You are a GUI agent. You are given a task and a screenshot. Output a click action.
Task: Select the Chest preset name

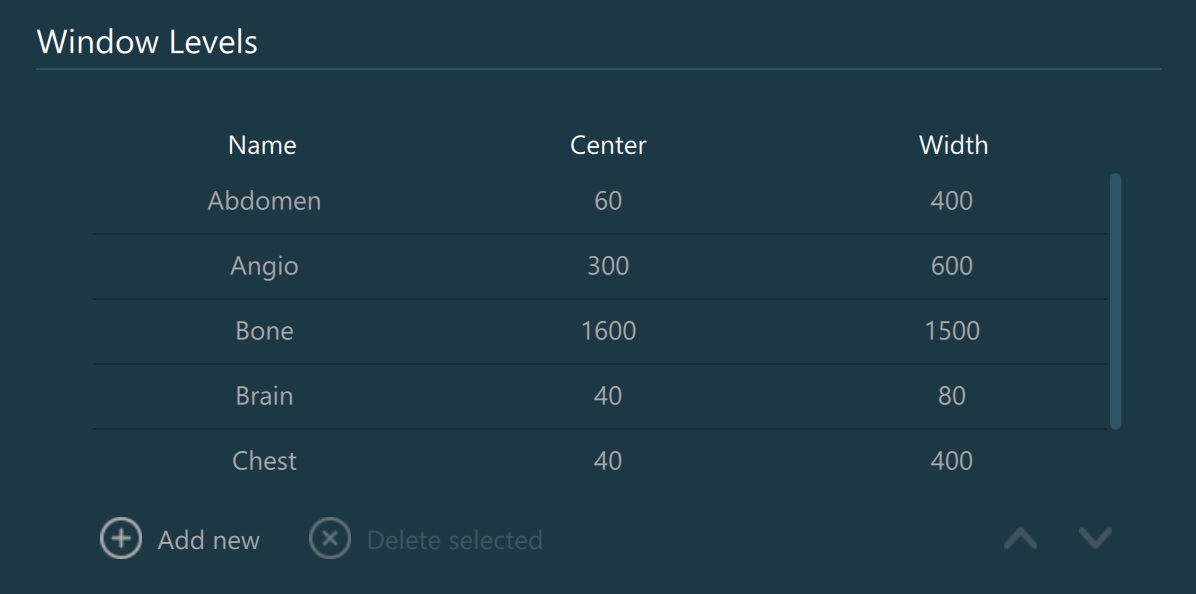coord(264,461)
